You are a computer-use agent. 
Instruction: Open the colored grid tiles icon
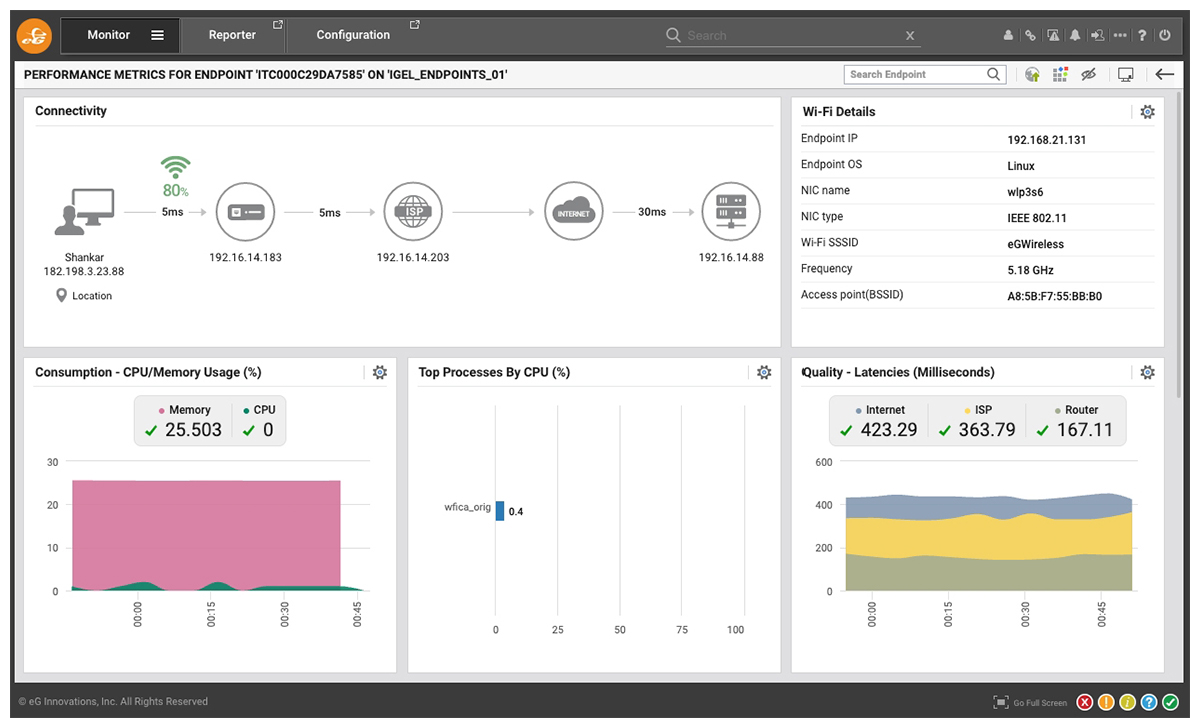pyautogui.click(x=1061, y=74)
